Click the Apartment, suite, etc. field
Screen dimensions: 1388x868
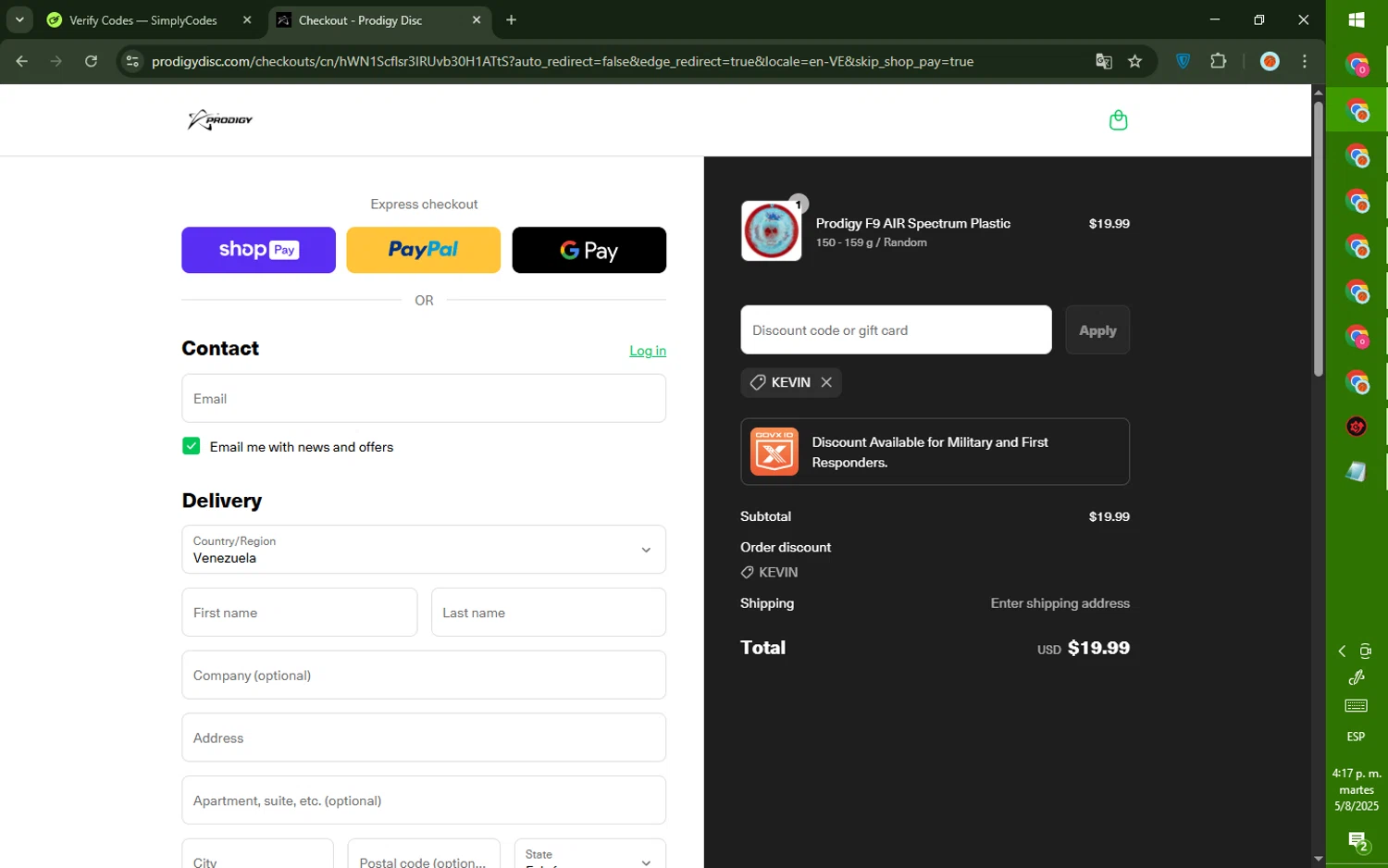424,800
